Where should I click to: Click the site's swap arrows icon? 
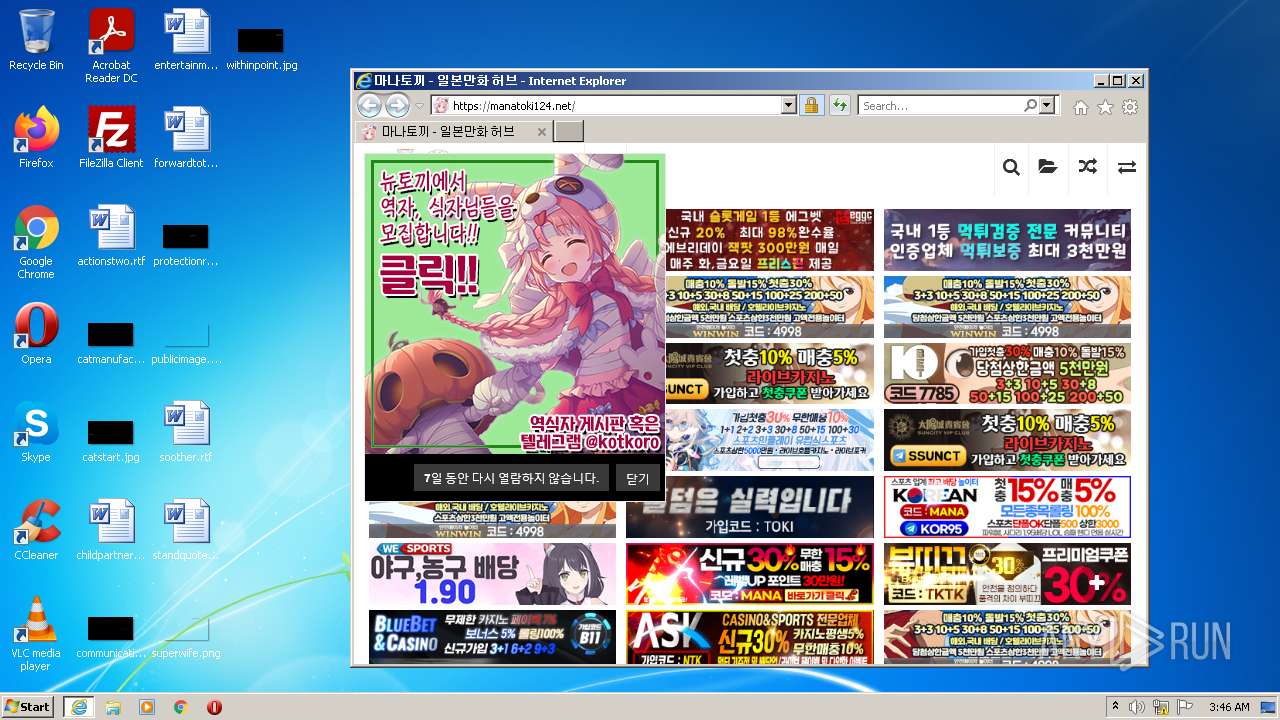tap(1127, 167)
